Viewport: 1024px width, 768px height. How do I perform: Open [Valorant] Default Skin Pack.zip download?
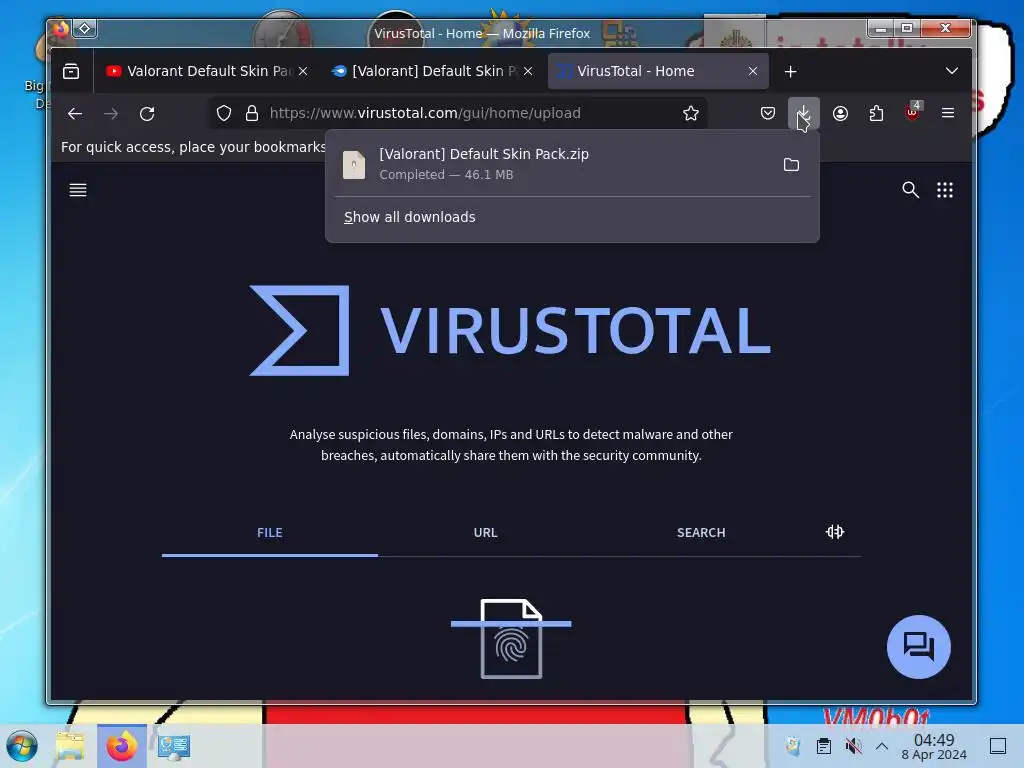tap(552, 165)
